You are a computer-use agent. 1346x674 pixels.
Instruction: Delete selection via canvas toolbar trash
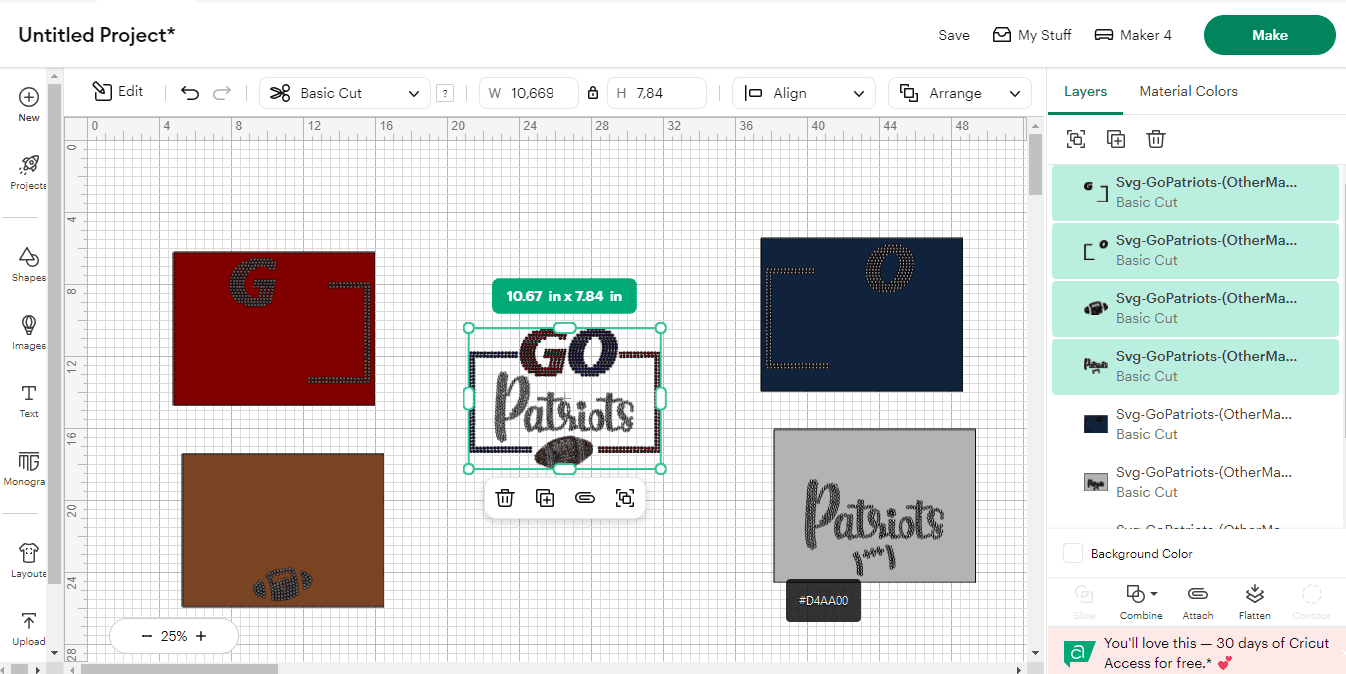coord(505,498)
